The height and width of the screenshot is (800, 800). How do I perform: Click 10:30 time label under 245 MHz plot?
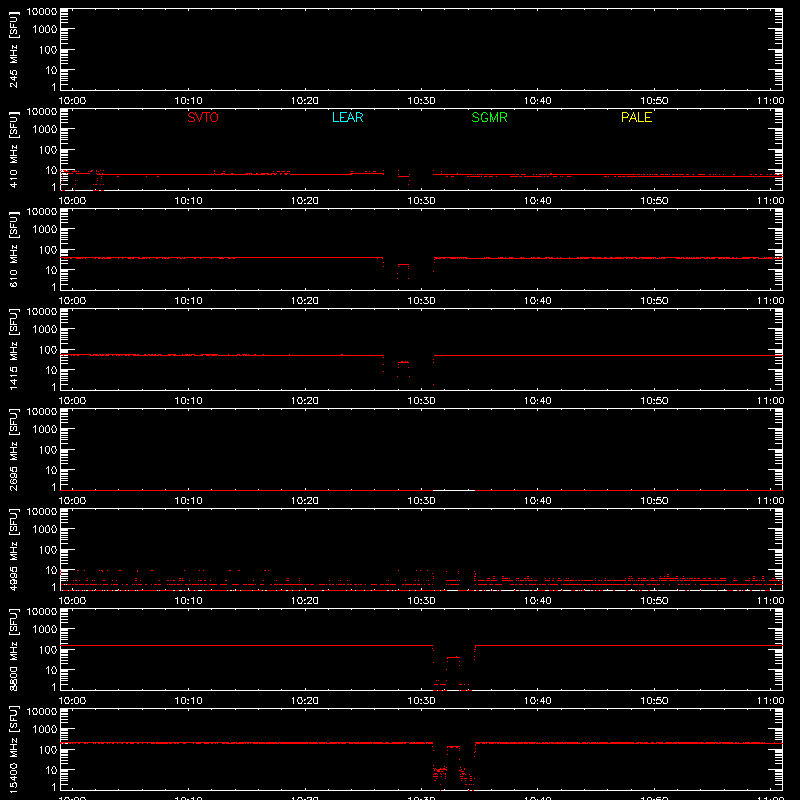pyautogui.click(x=421, y=101)
